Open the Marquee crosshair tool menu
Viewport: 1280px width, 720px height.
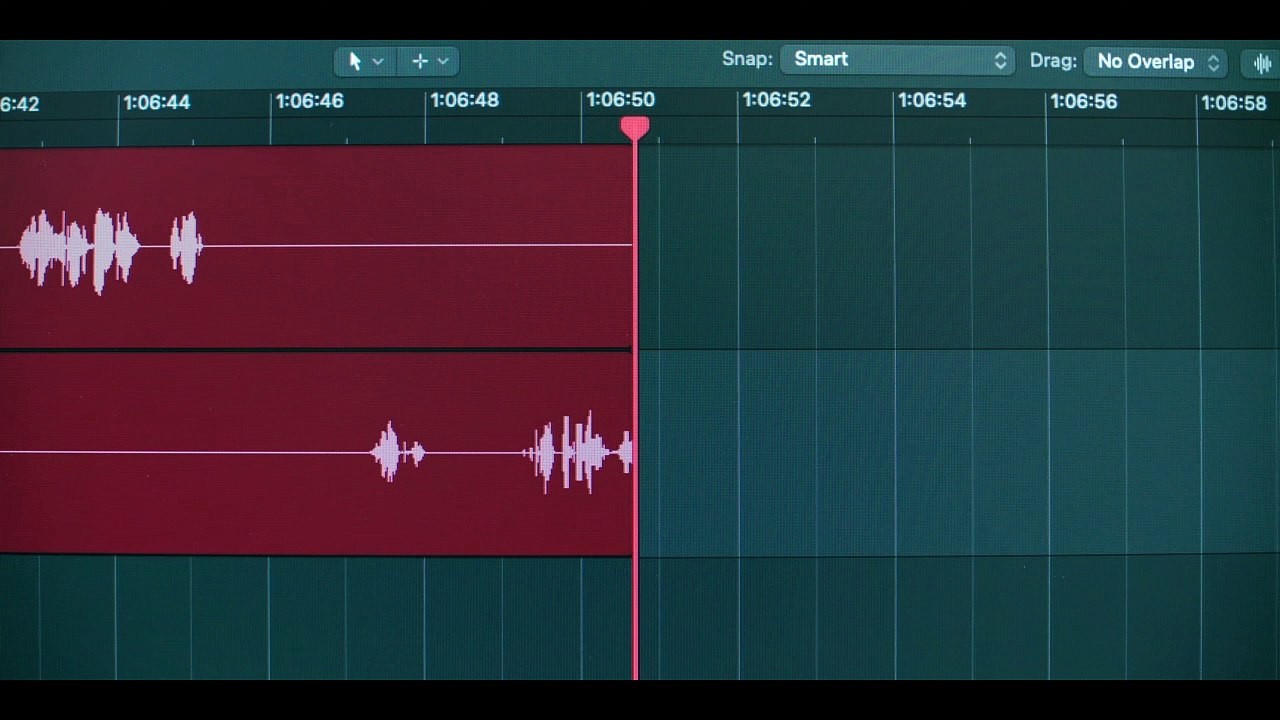pyautogui.click(x=429, y=61)
